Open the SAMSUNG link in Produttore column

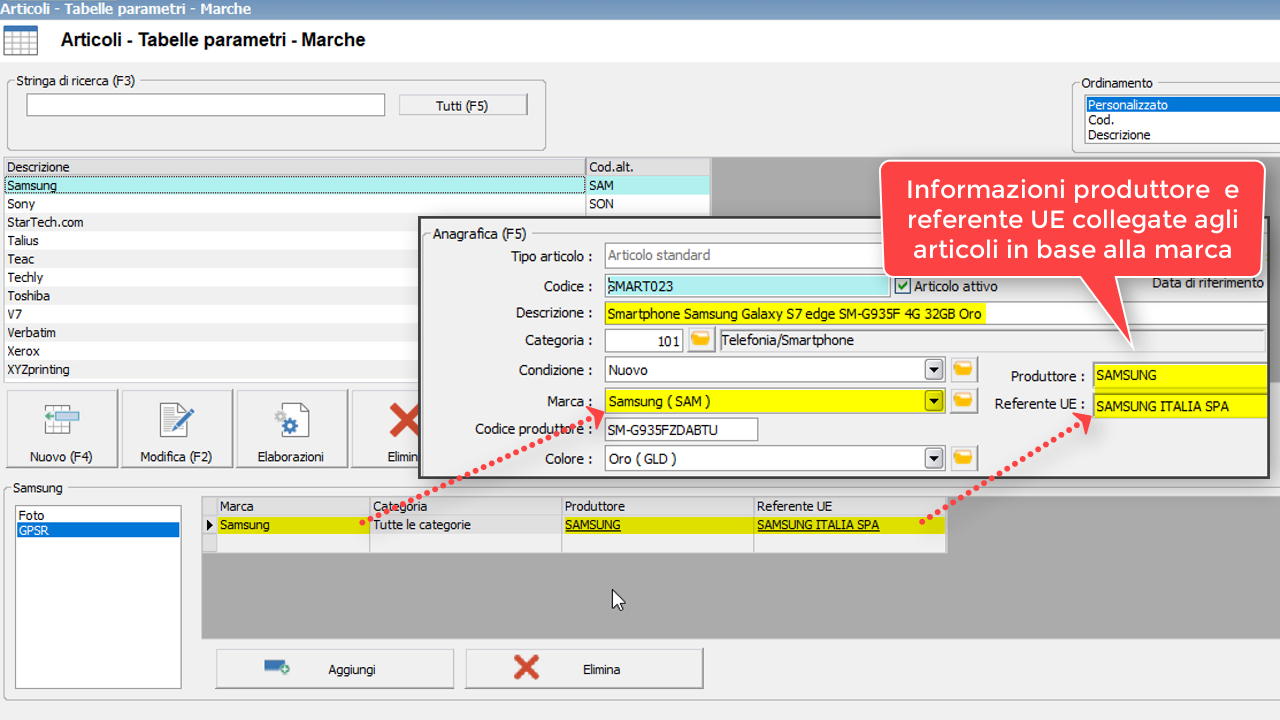pyautogui.click(x=593, y=525)
